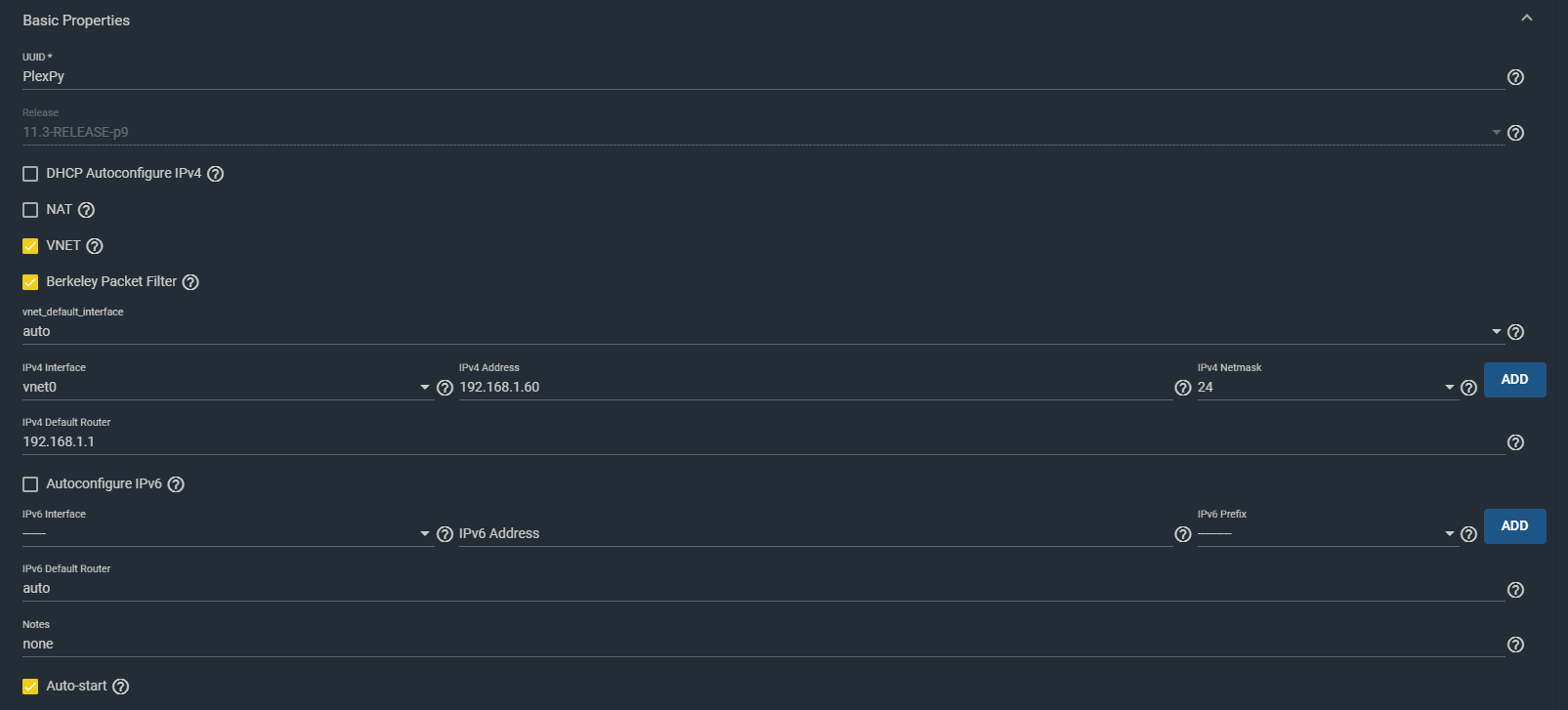Open the vnet_default_interface dropdown

pos(762,332)
